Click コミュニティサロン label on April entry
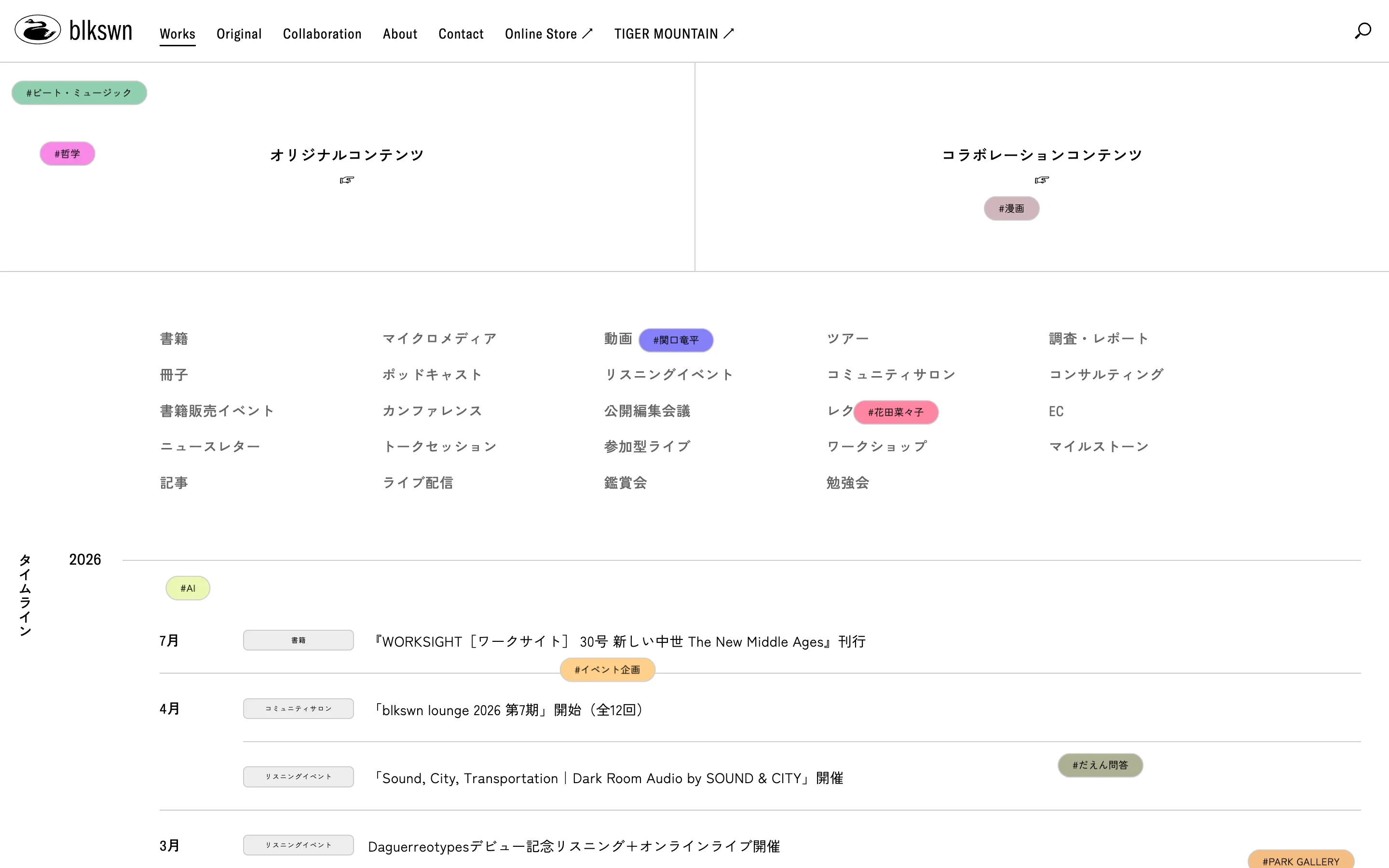 (x=299, y=709)
